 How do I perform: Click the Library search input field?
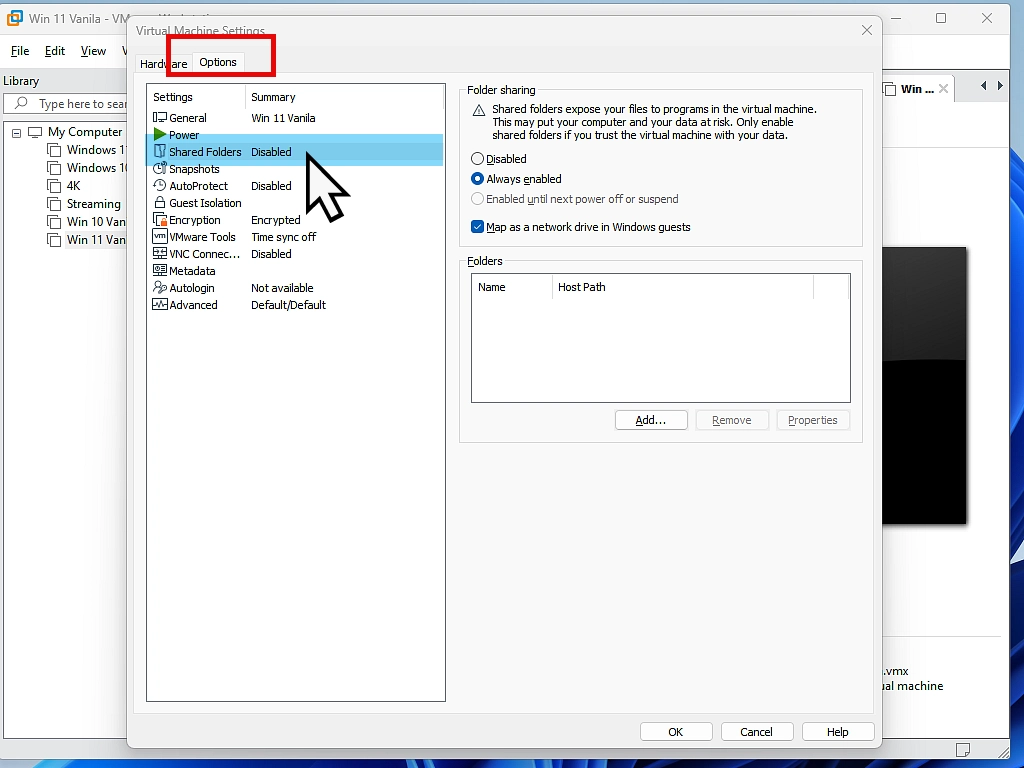65,103
